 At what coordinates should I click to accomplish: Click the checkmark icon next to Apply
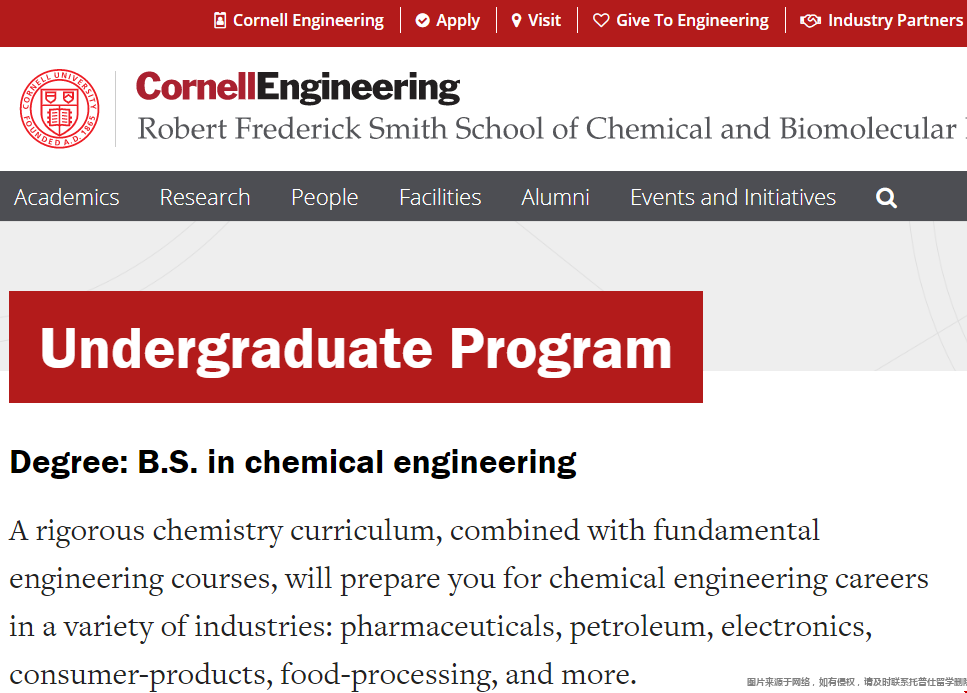pos(422,20)
